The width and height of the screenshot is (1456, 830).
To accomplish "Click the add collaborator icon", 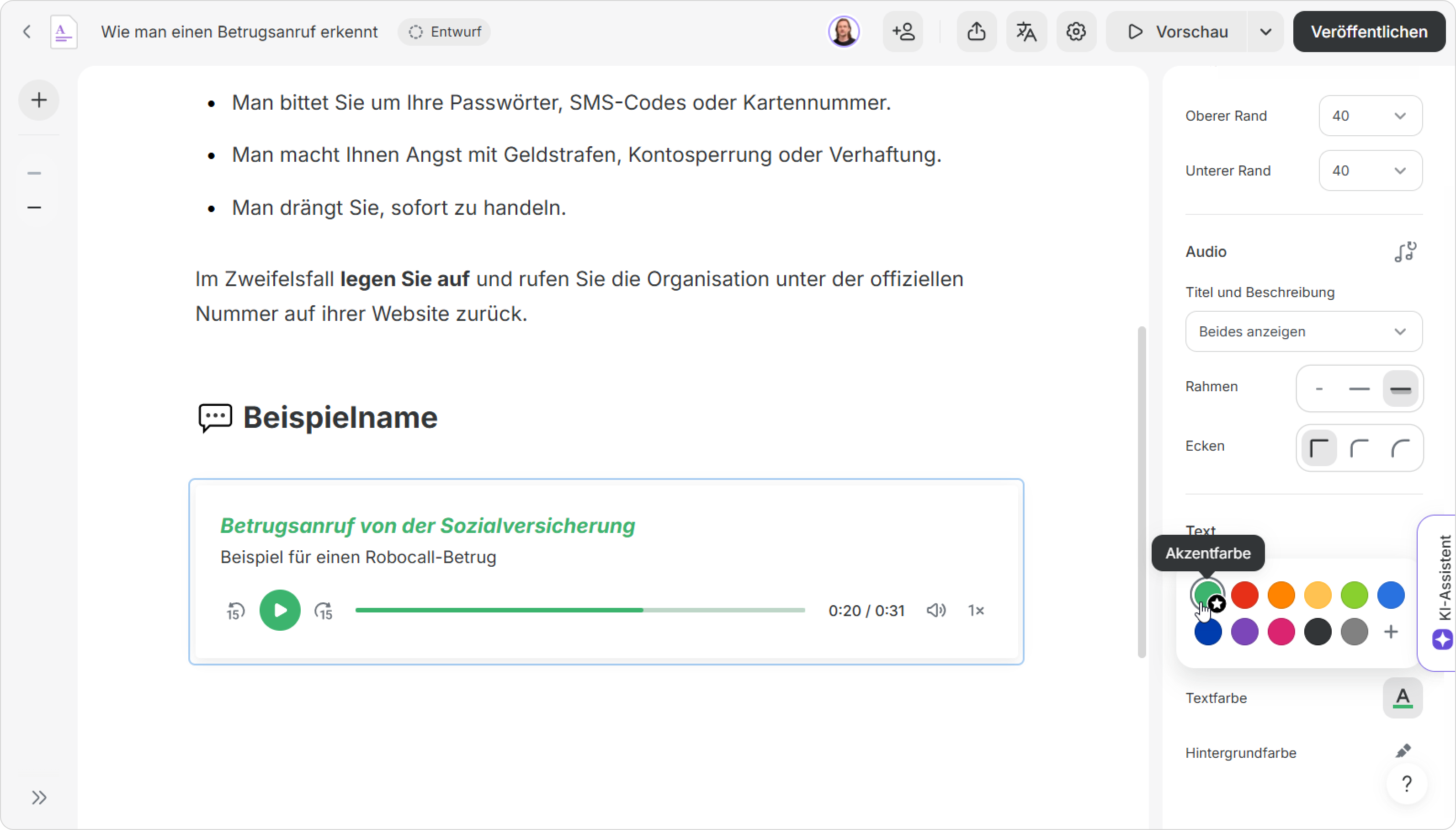I will (903, 32).
